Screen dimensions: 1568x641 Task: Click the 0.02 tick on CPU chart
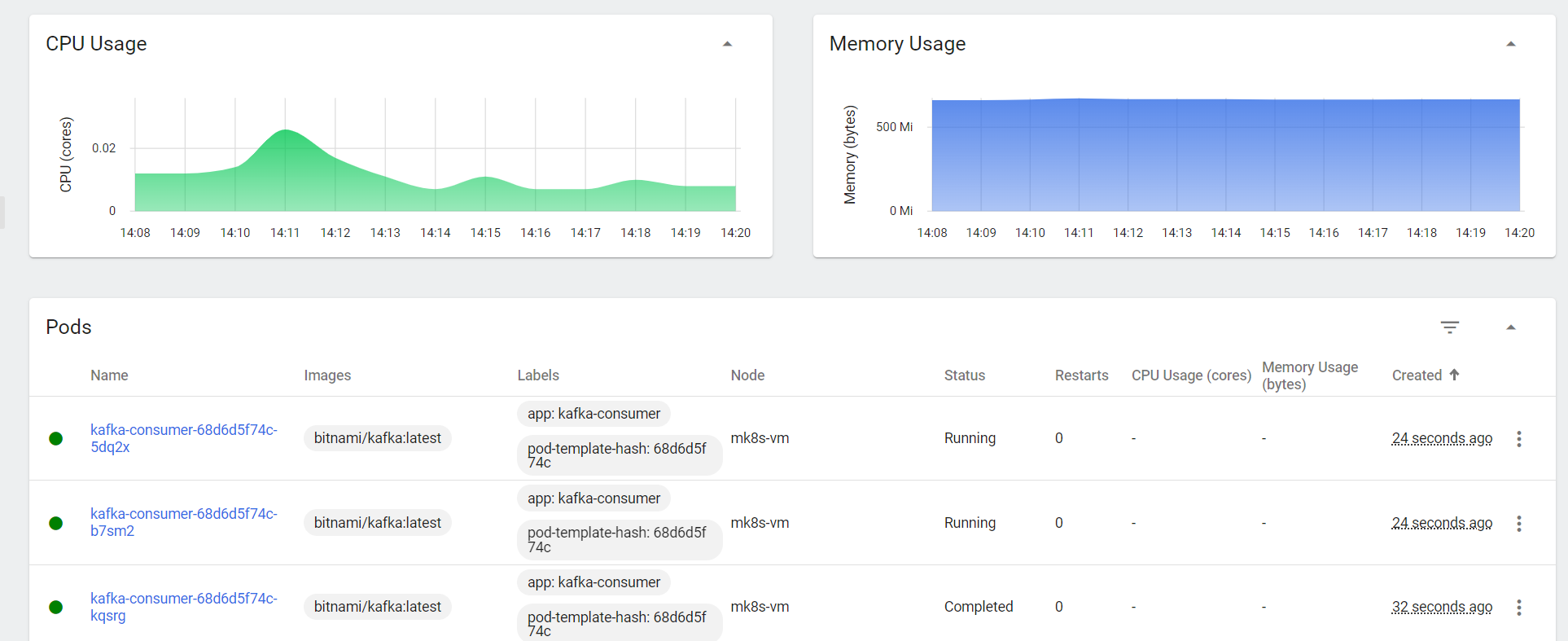click(103, 148)
